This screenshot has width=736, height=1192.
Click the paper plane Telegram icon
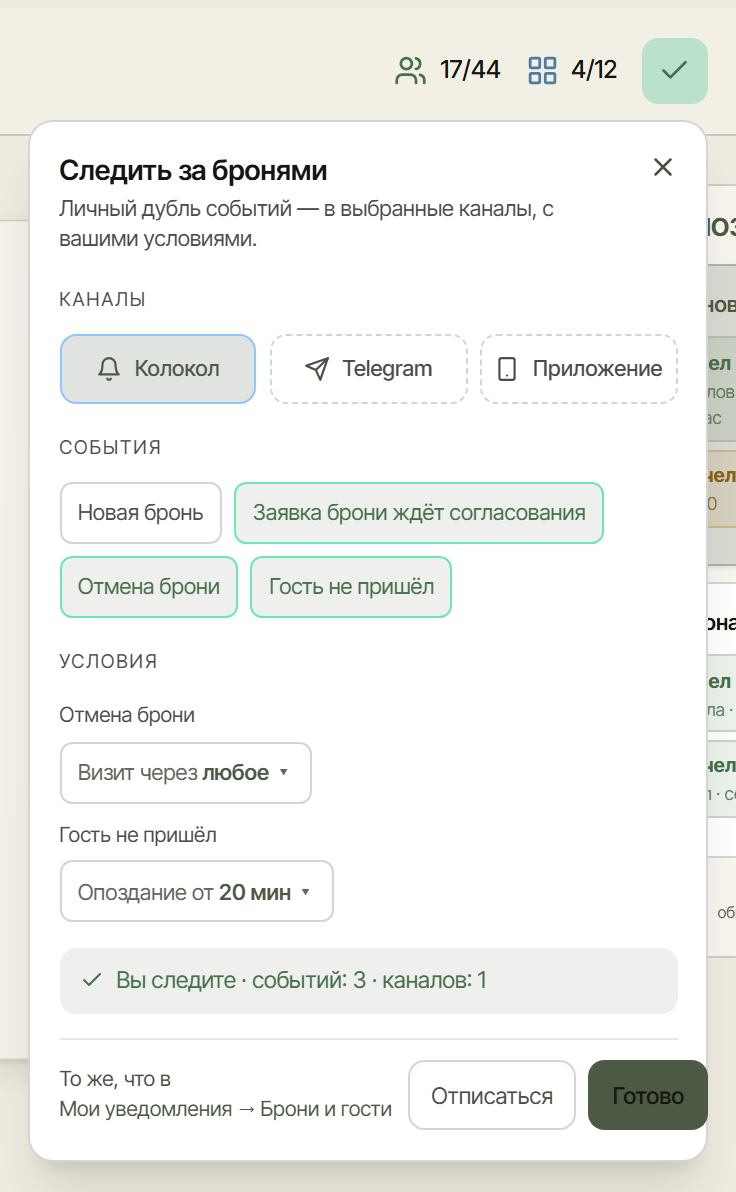pyautogui.click(x=317, y=369)
